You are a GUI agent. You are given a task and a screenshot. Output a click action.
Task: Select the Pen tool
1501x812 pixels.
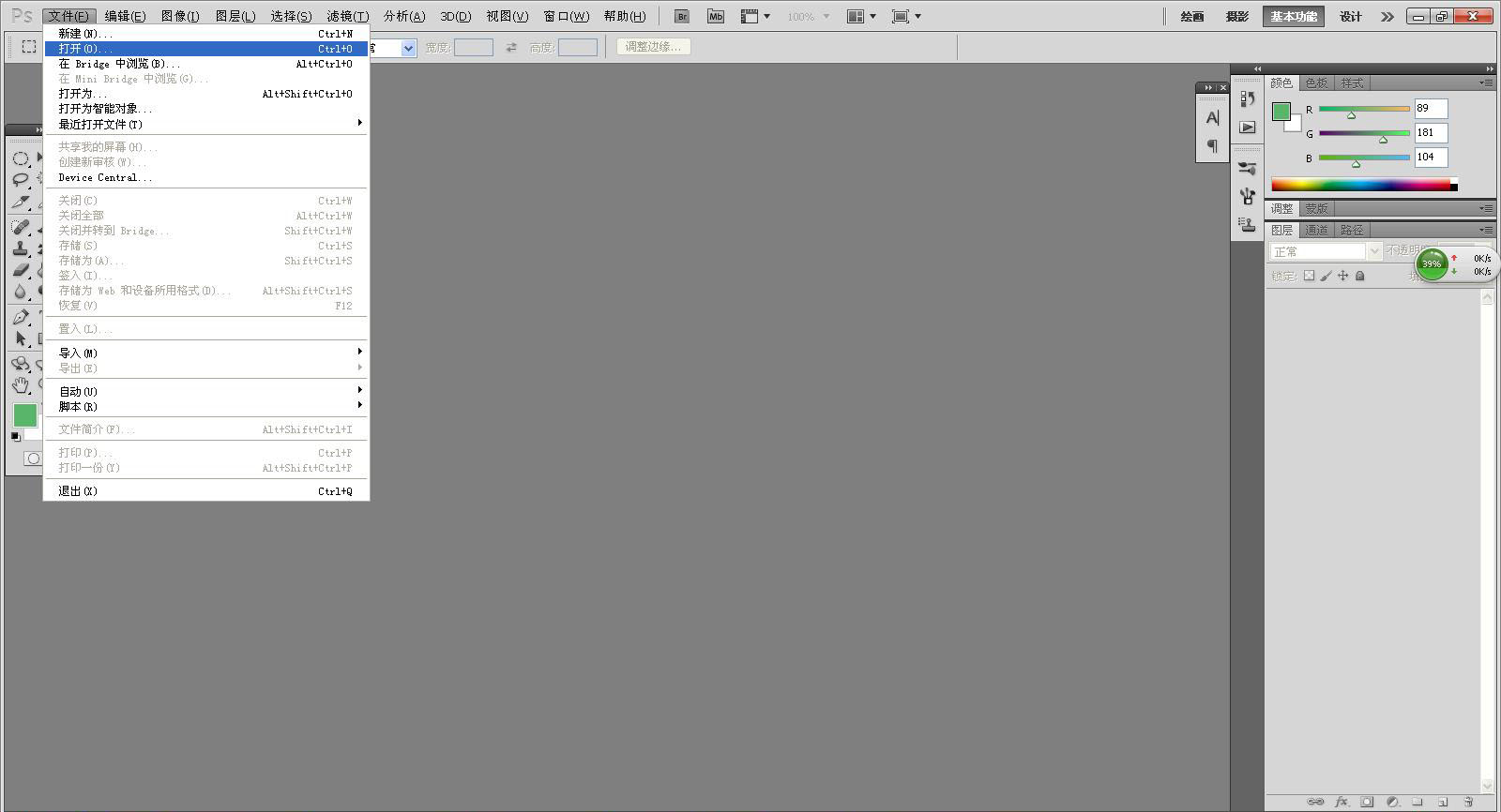pyautogui.click(x=21, y=317)
